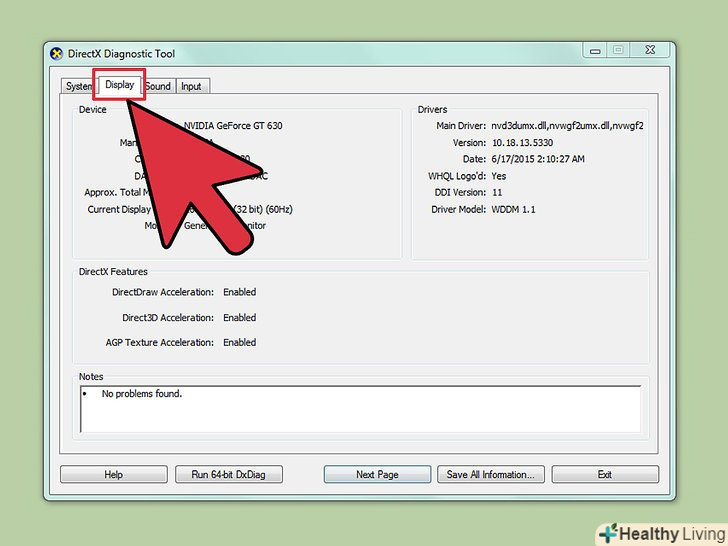Viewport: 728px width, 546px height.
Task: Close the window with the X button
Action: 650,50
